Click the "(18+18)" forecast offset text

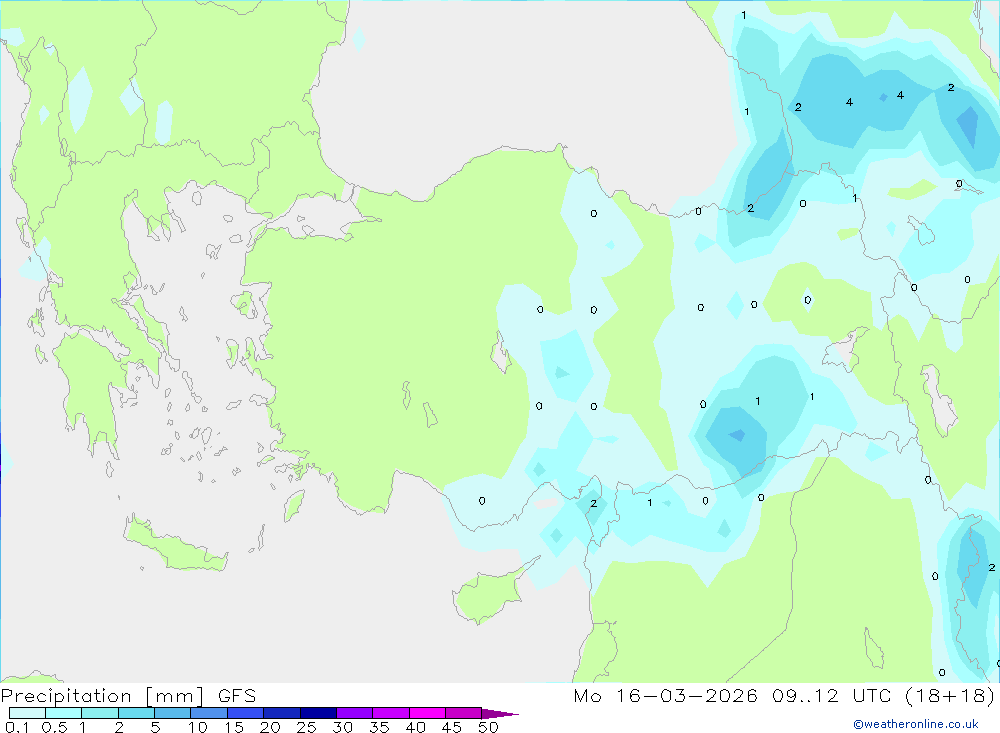[x=950, y=696]
